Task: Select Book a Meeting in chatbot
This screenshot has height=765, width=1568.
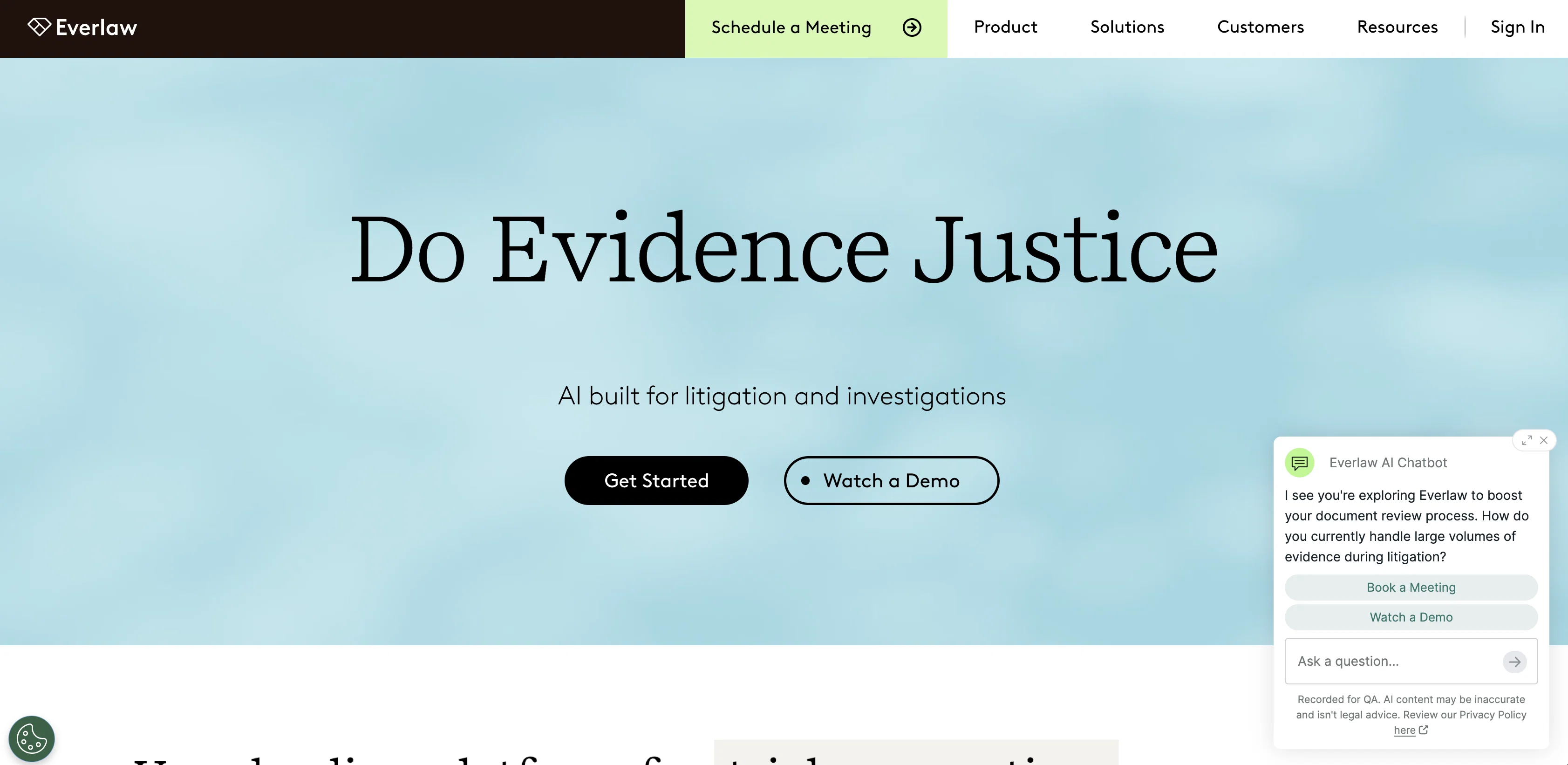Action: [x=1411, y=587]
